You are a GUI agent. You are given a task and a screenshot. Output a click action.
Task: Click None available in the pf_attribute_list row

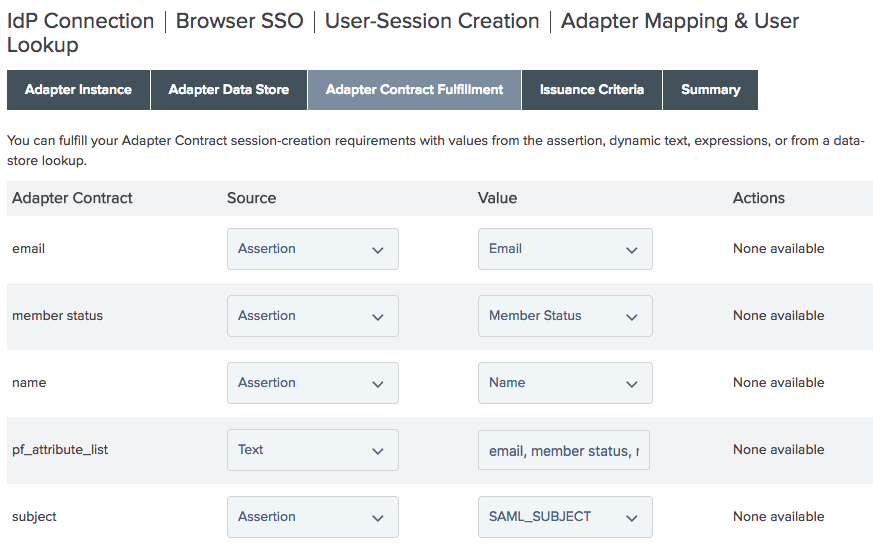tap(778, 450)
